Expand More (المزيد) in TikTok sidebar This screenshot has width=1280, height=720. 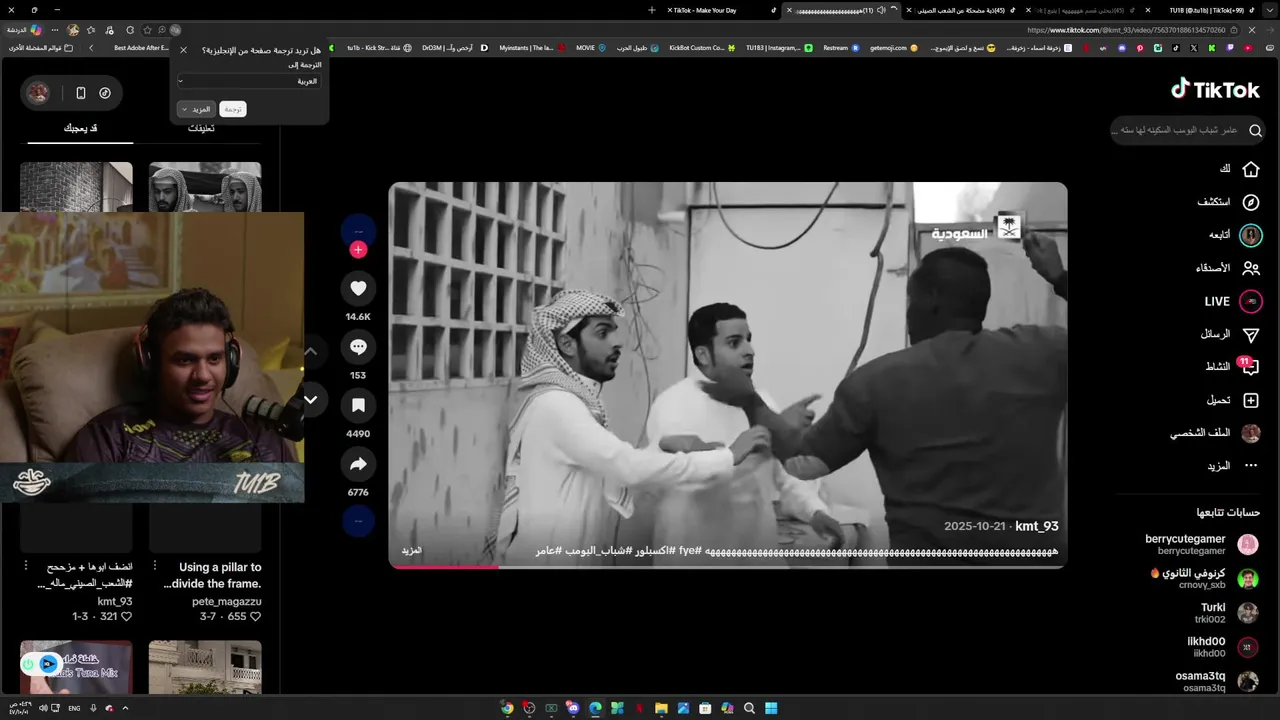tap(1232, 466)
